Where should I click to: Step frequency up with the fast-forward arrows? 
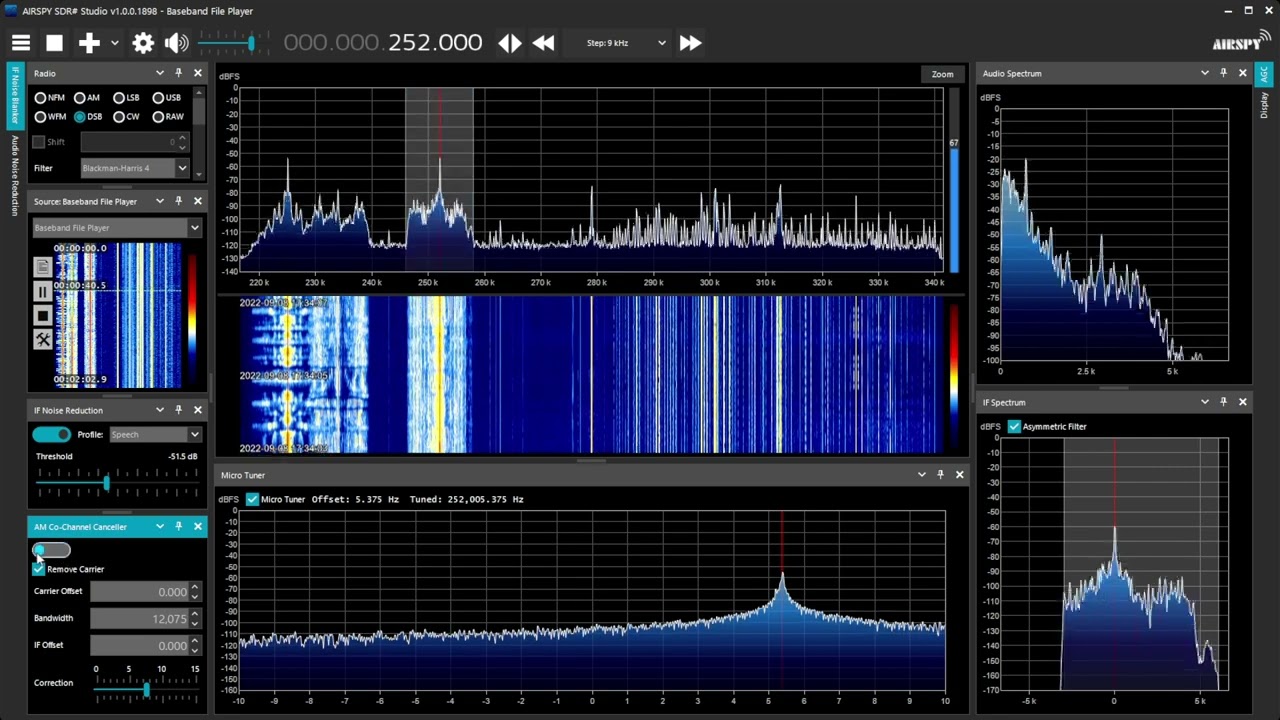pyautogui.click(x=690, y=43)
